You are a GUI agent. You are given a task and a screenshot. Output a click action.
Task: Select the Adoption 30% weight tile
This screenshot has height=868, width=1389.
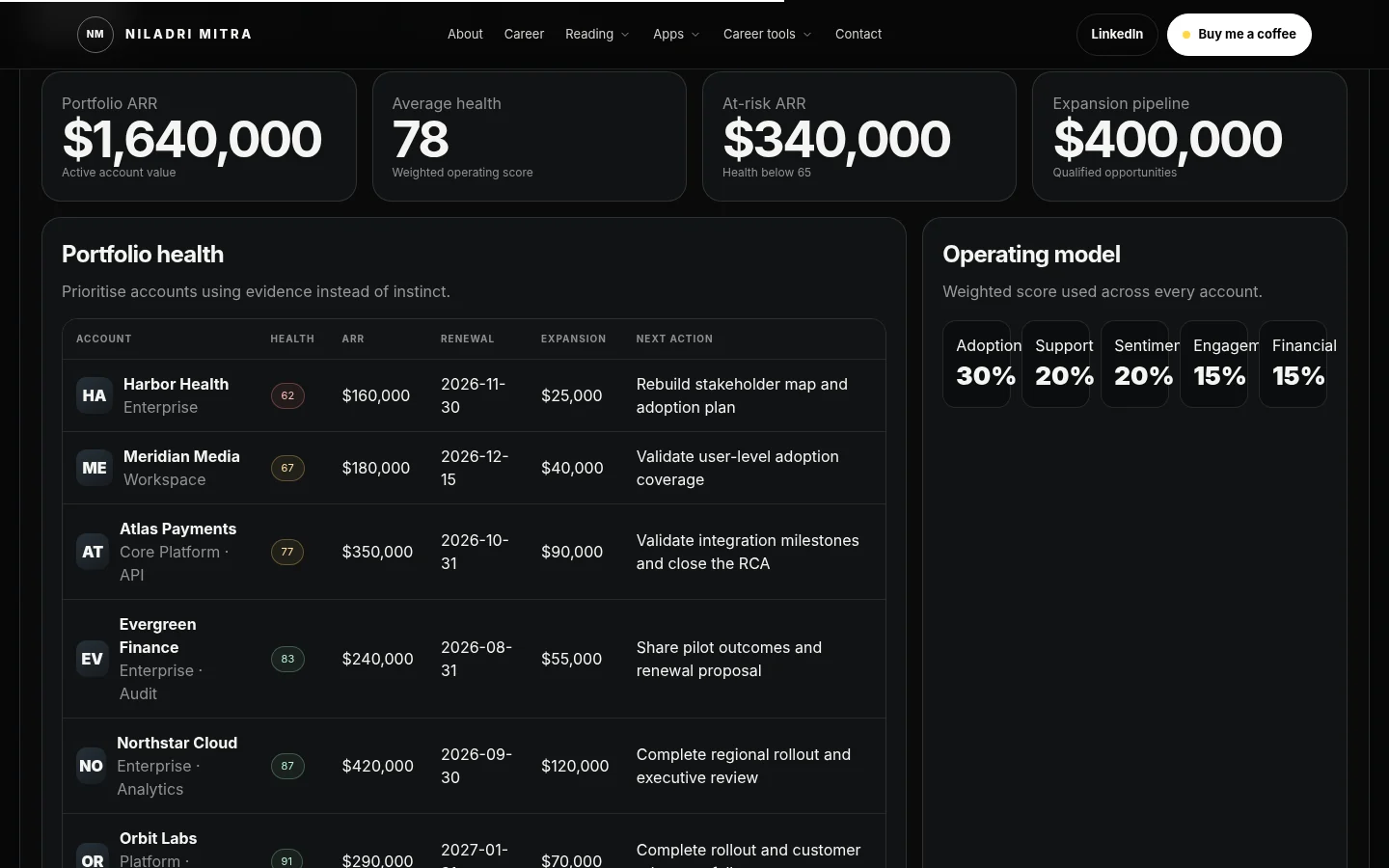[976, 364]
